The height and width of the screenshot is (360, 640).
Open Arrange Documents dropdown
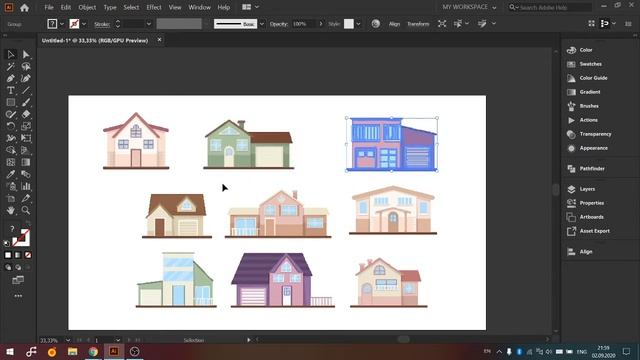coord(251,7)
